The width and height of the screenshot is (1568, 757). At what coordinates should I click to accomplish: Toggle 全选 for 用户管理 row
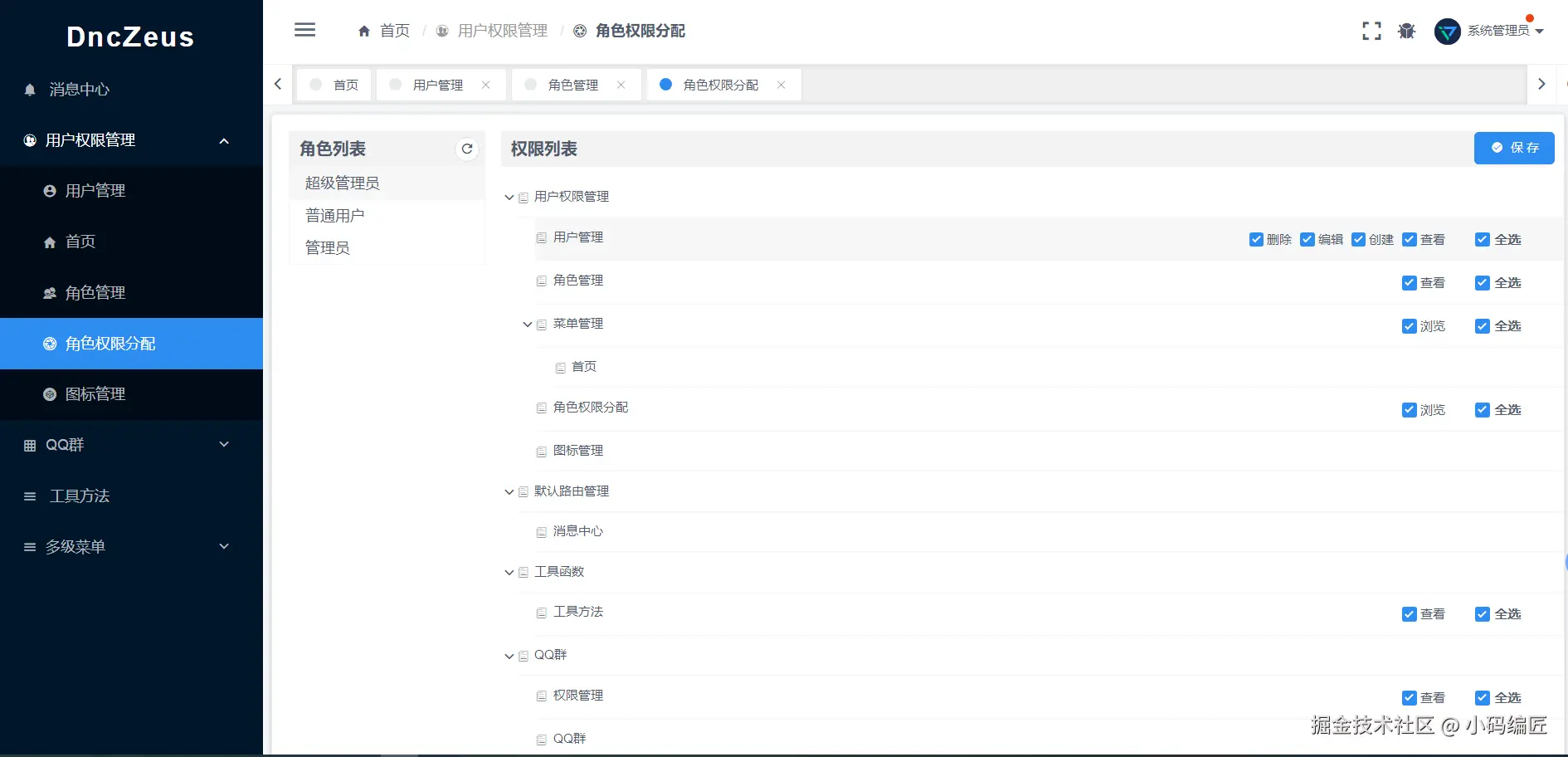[1482, 240]
